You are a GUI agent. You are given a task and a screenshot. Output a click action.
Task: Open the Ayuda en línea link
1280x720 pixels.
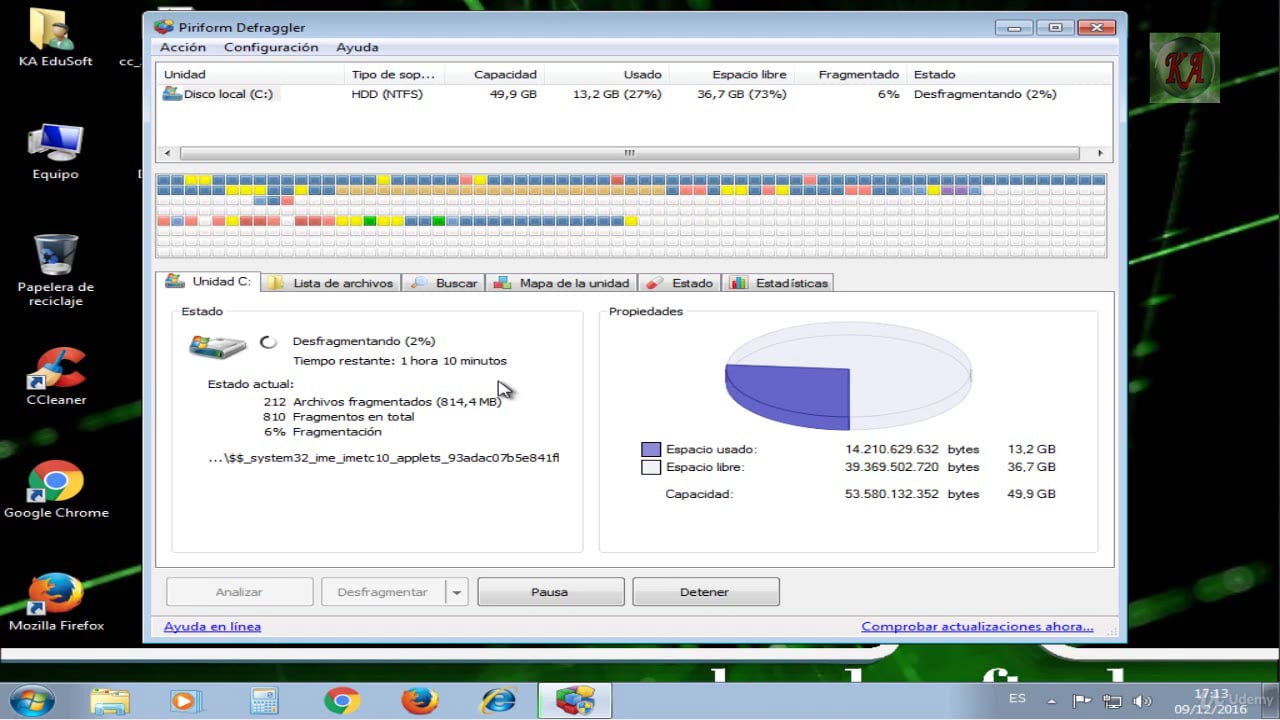[x=212, y=626]
